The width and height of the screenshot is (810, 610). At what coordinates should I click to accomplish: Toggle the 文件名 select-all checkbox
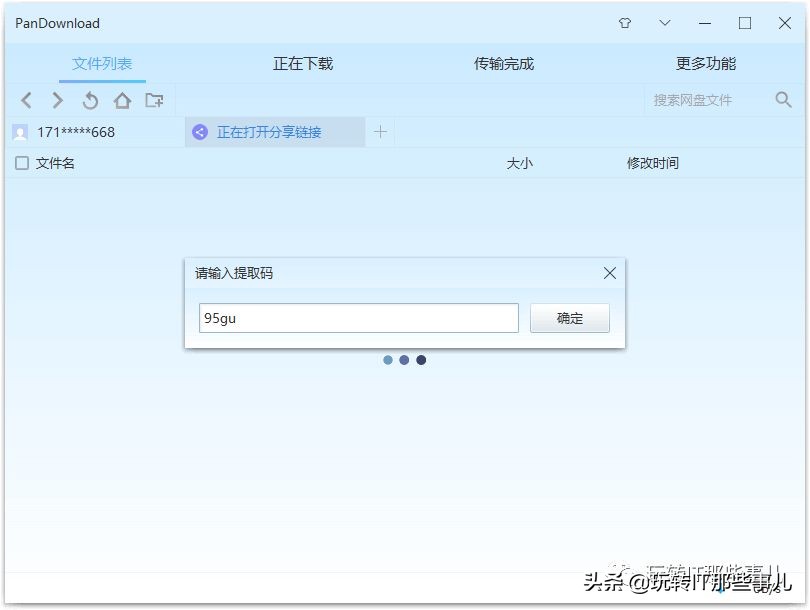click(x=22, y=163)
